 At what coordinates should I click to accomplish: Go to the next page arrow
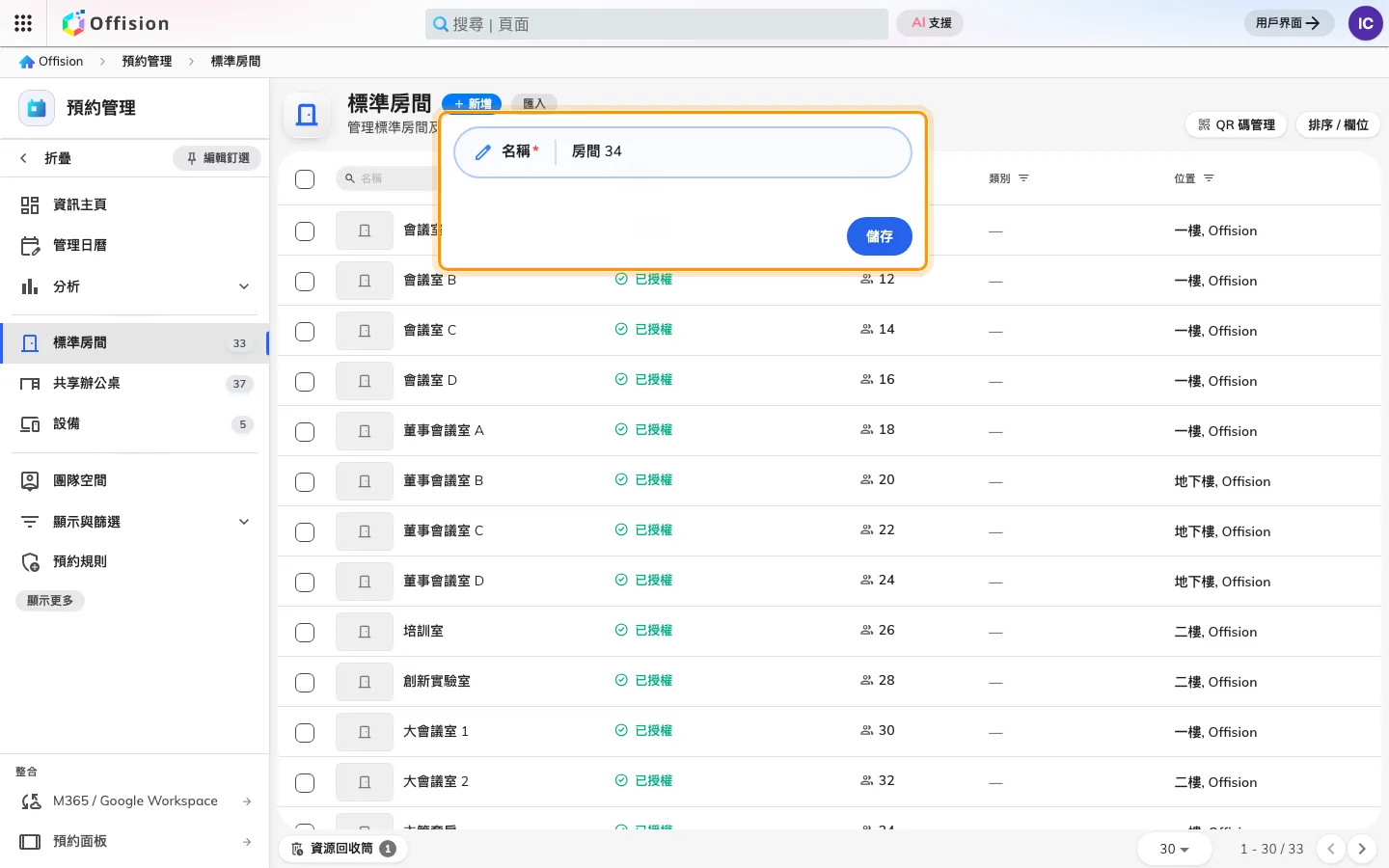(1362, 849)
